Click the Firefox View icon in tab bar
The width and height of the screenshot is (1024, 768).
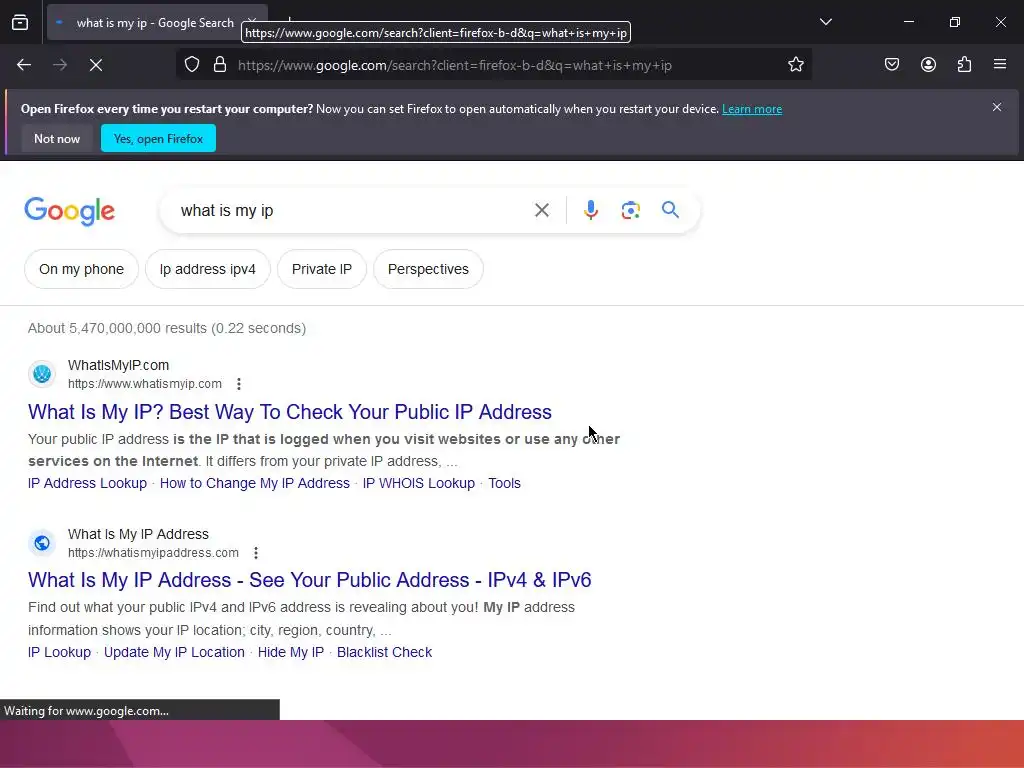[20, 22]
